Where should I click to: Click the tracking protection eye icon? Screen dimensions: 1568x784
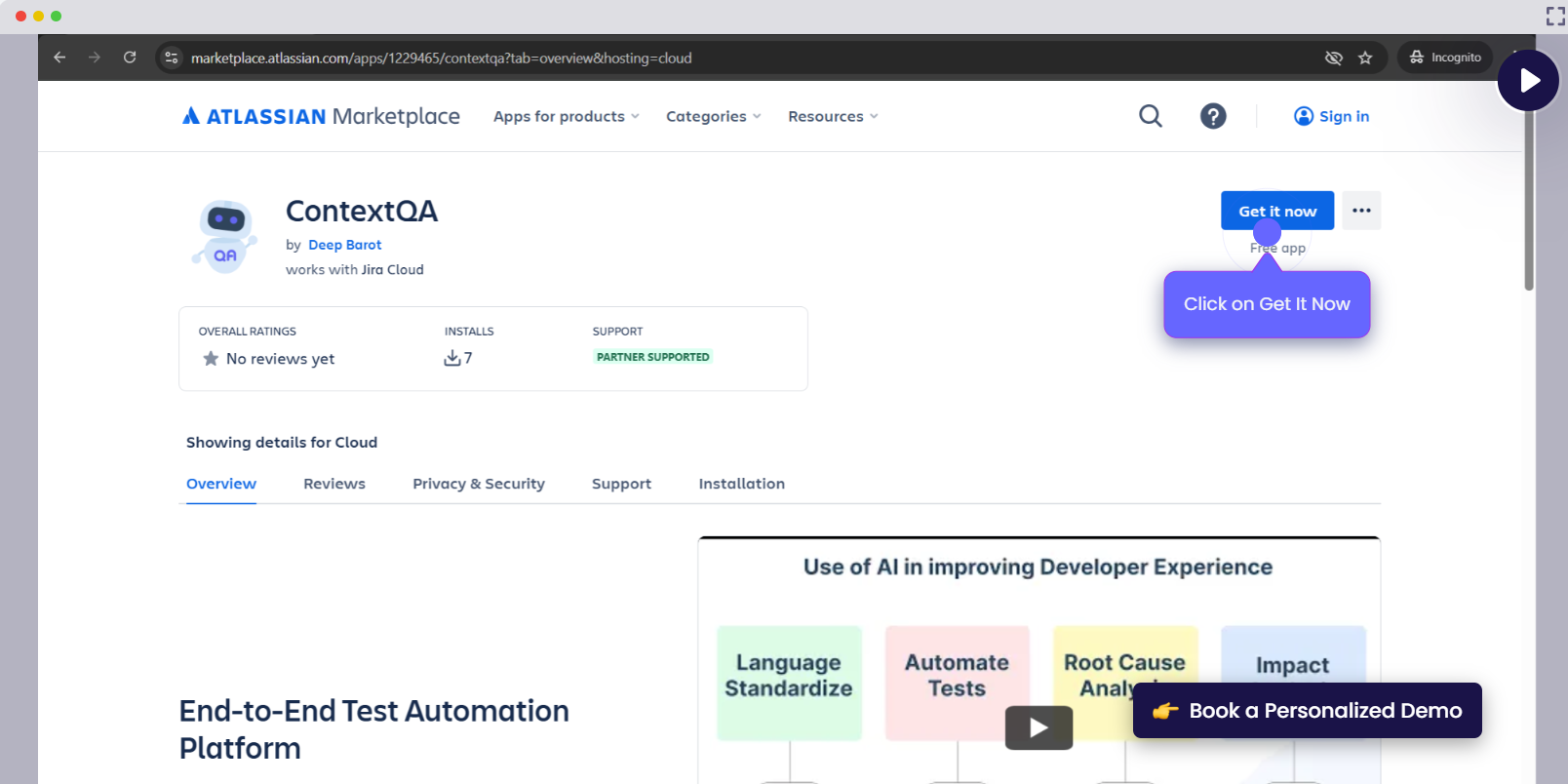(x=1334, y=58)
